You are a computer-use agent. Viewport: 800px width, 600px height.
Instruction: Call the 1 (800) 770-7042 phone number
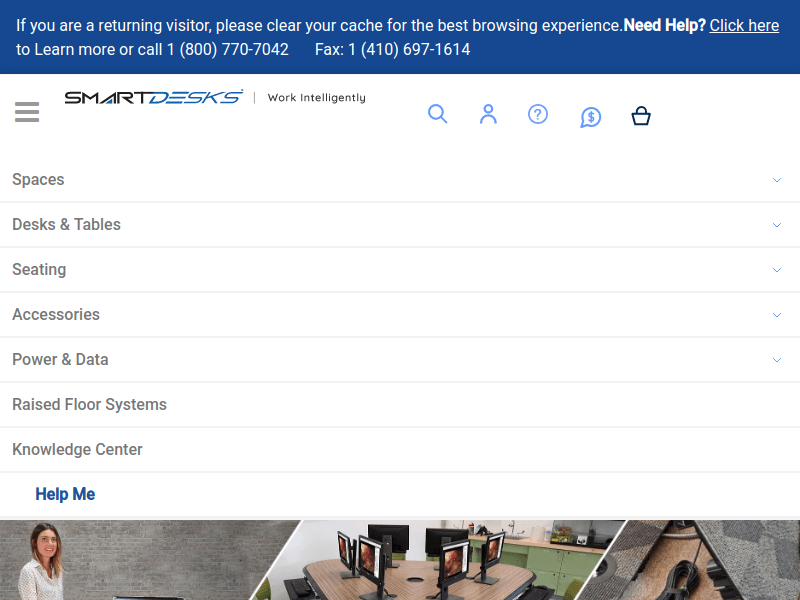tap(225, 47)
